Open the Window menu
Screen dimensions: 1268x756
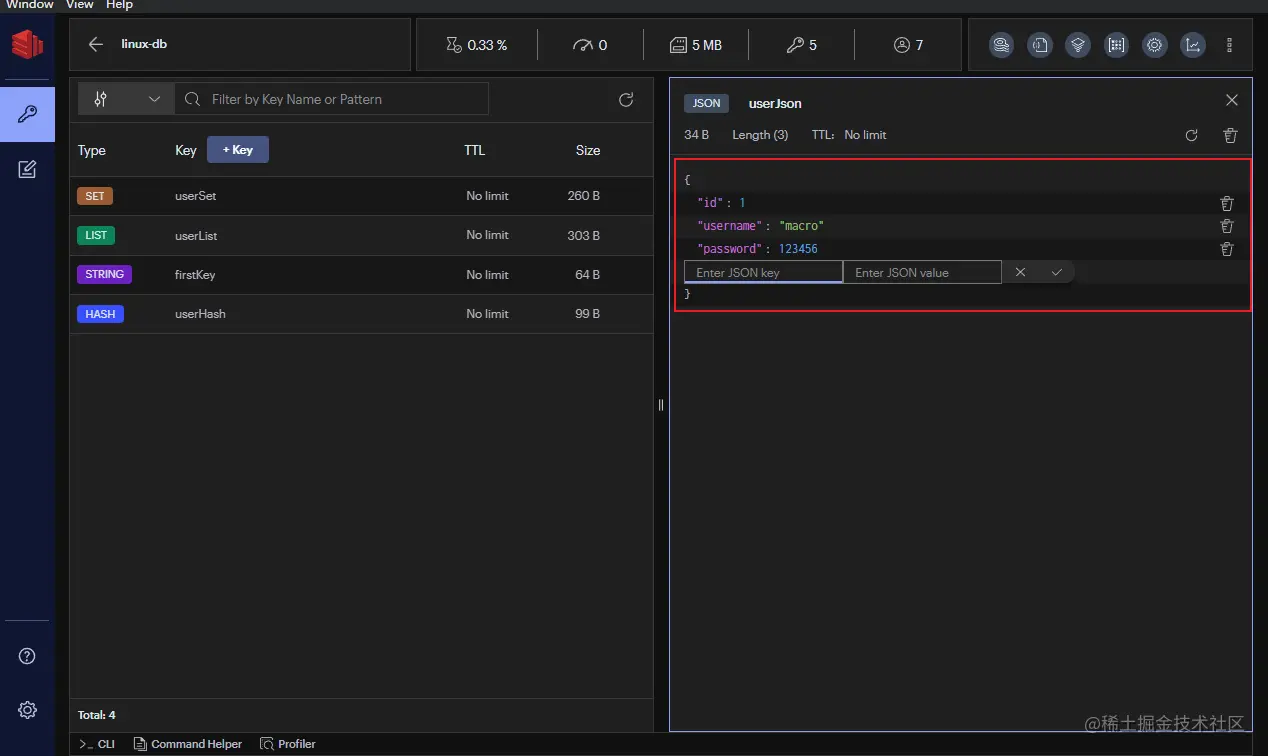[30, 5]
